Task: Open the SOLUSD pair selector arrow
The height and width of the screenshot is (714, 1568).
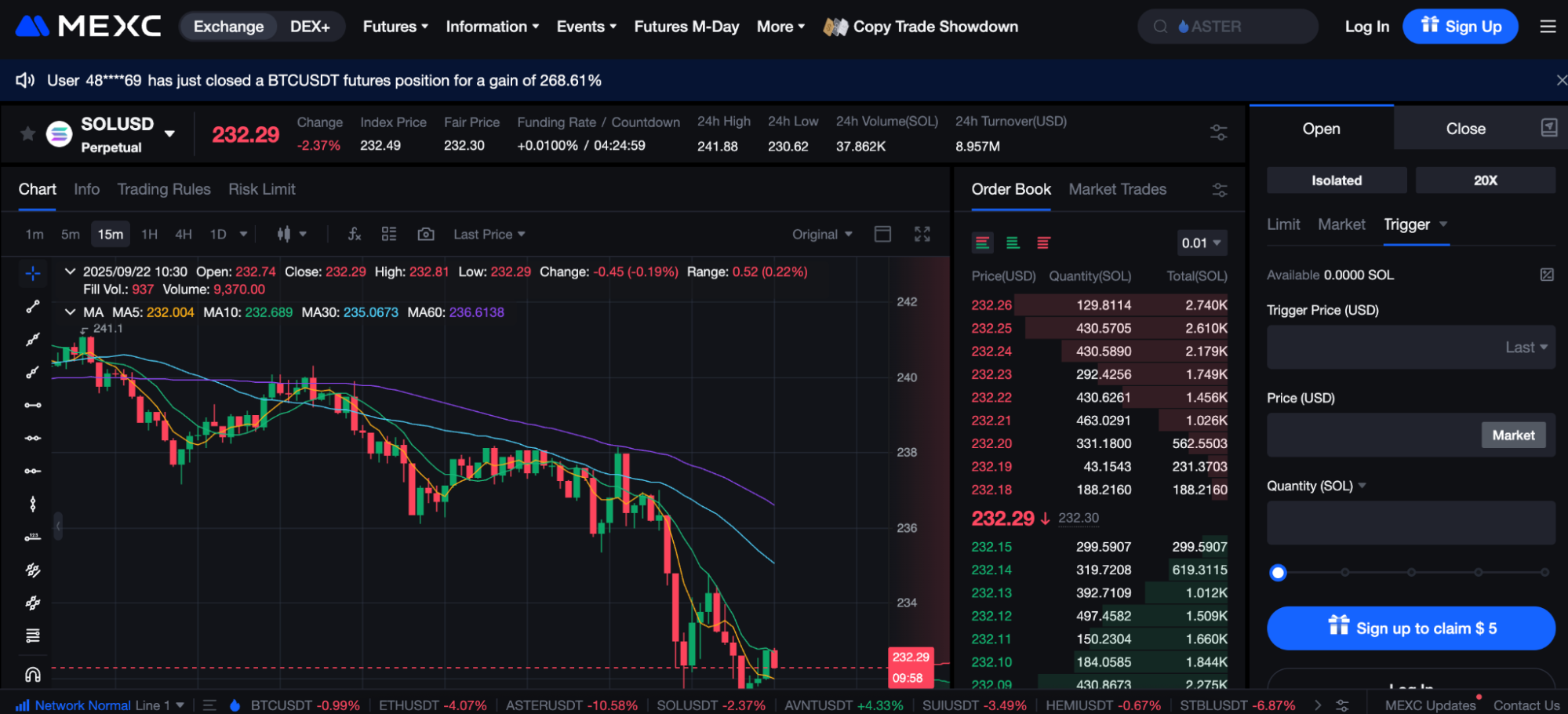Action: tap(169, 134)
